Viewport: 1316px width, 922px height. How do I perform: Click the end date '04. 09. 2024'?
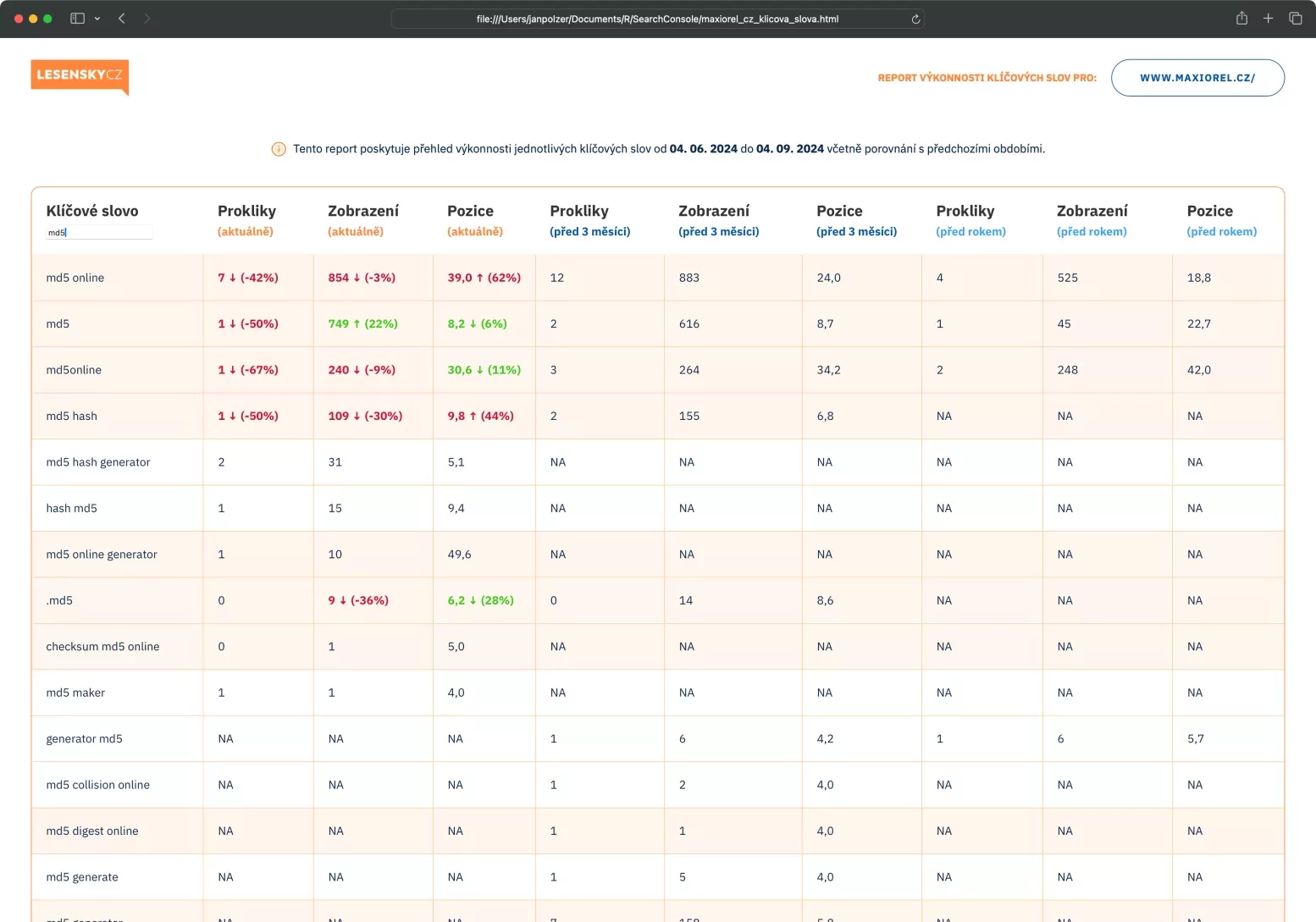coord(789,149)
